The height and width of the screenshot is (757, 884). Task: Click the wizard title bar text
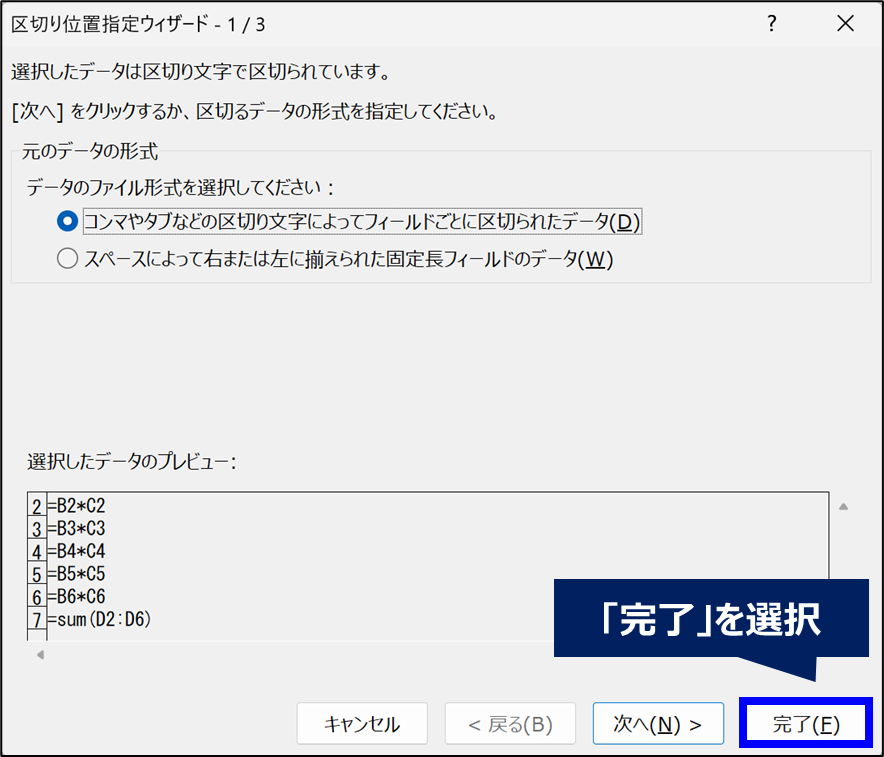pyautogui.click(x=138, y=25)
